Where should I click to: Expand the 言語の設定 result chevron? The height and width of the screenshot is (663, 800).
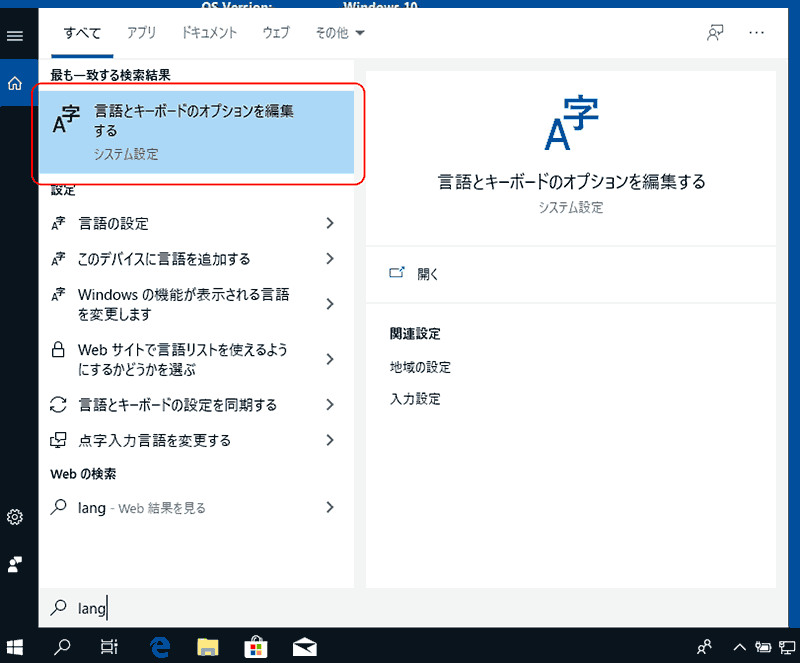pyautogui.click(x=330, y=223)
